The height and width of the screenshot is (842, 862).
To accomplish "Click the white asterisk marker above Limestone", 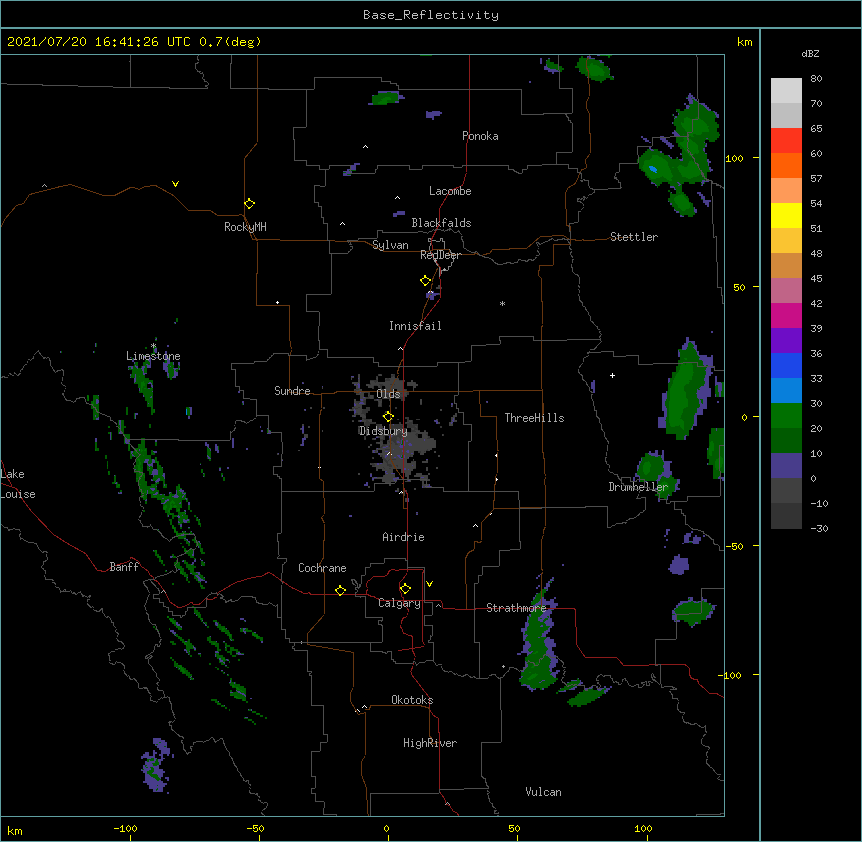I will coord(153,346).
